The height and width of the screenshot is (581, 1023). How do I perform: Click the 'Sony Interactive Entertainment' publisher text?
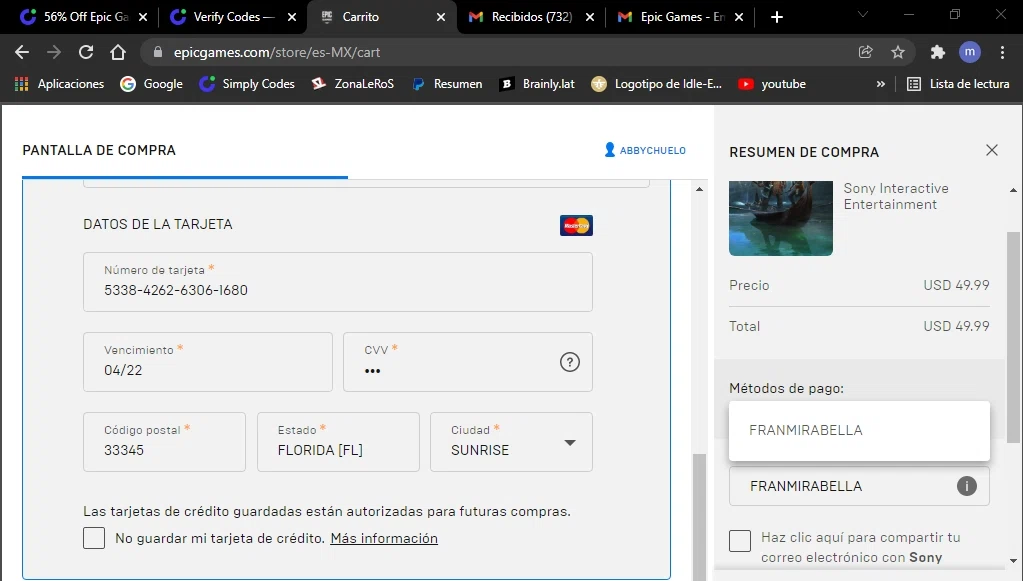click(x=896, y=196)
